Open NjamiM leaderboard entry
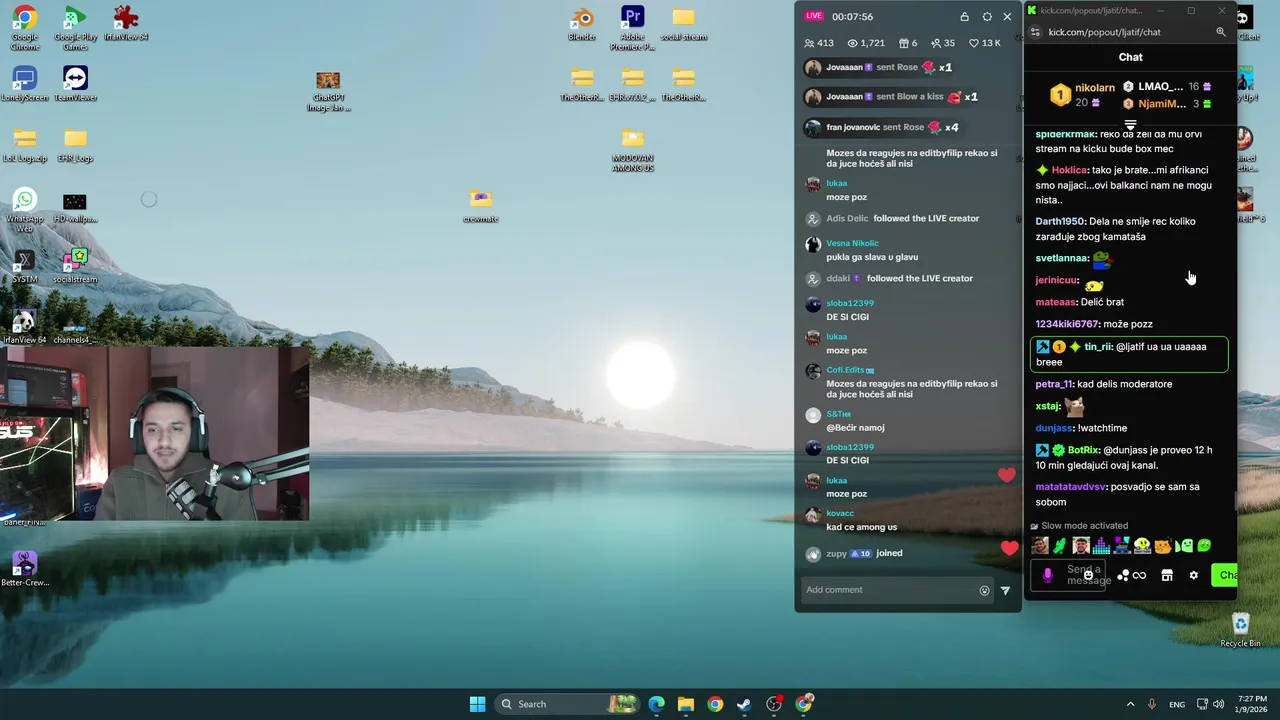 [1167, 104]
